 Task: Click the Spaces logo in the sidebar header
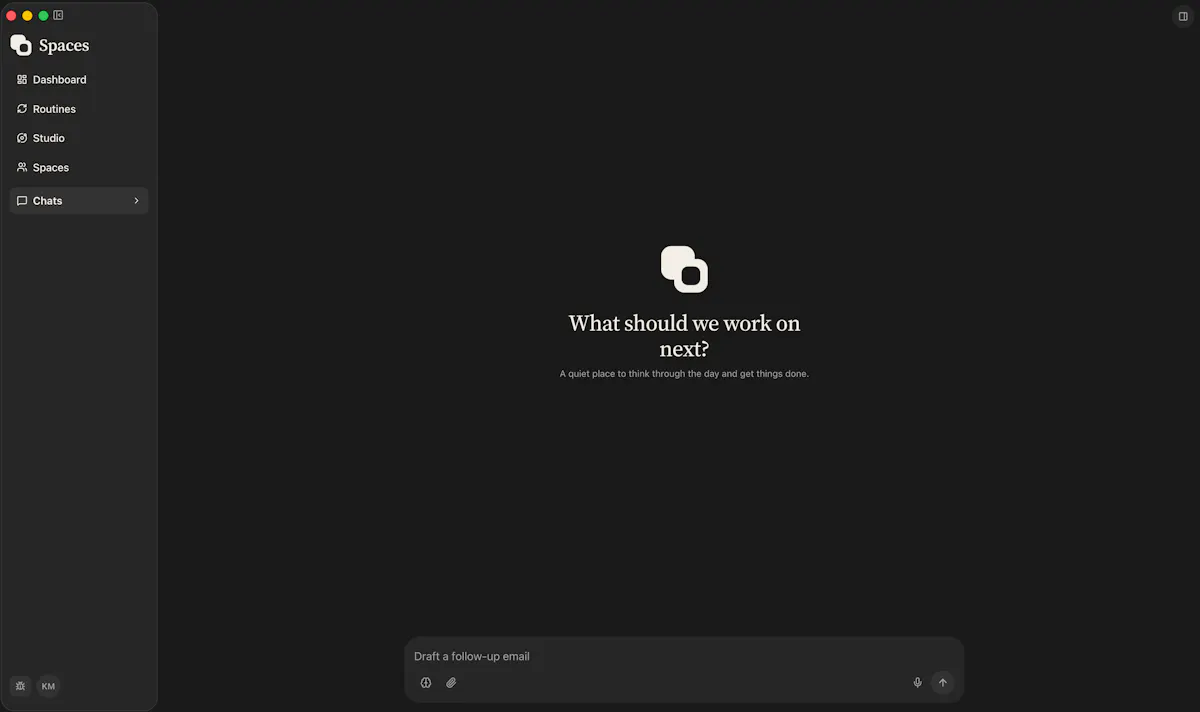coord(21,45)
